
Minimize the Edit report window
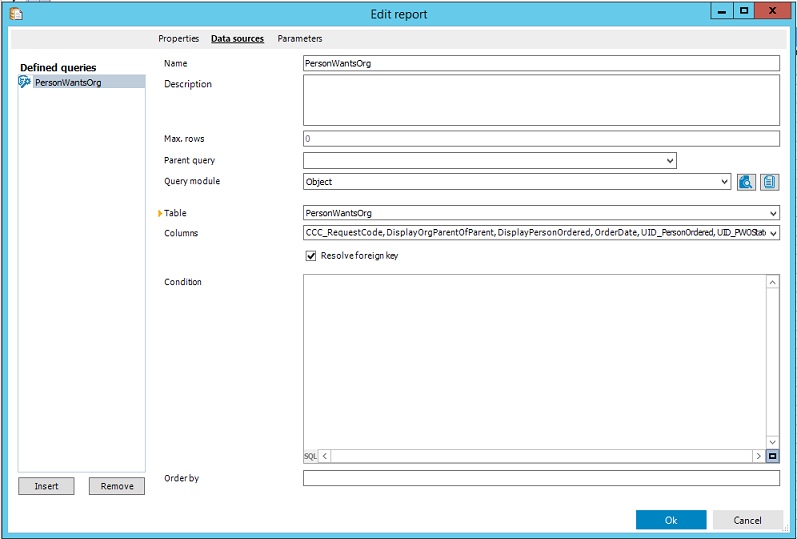point(722,11)
